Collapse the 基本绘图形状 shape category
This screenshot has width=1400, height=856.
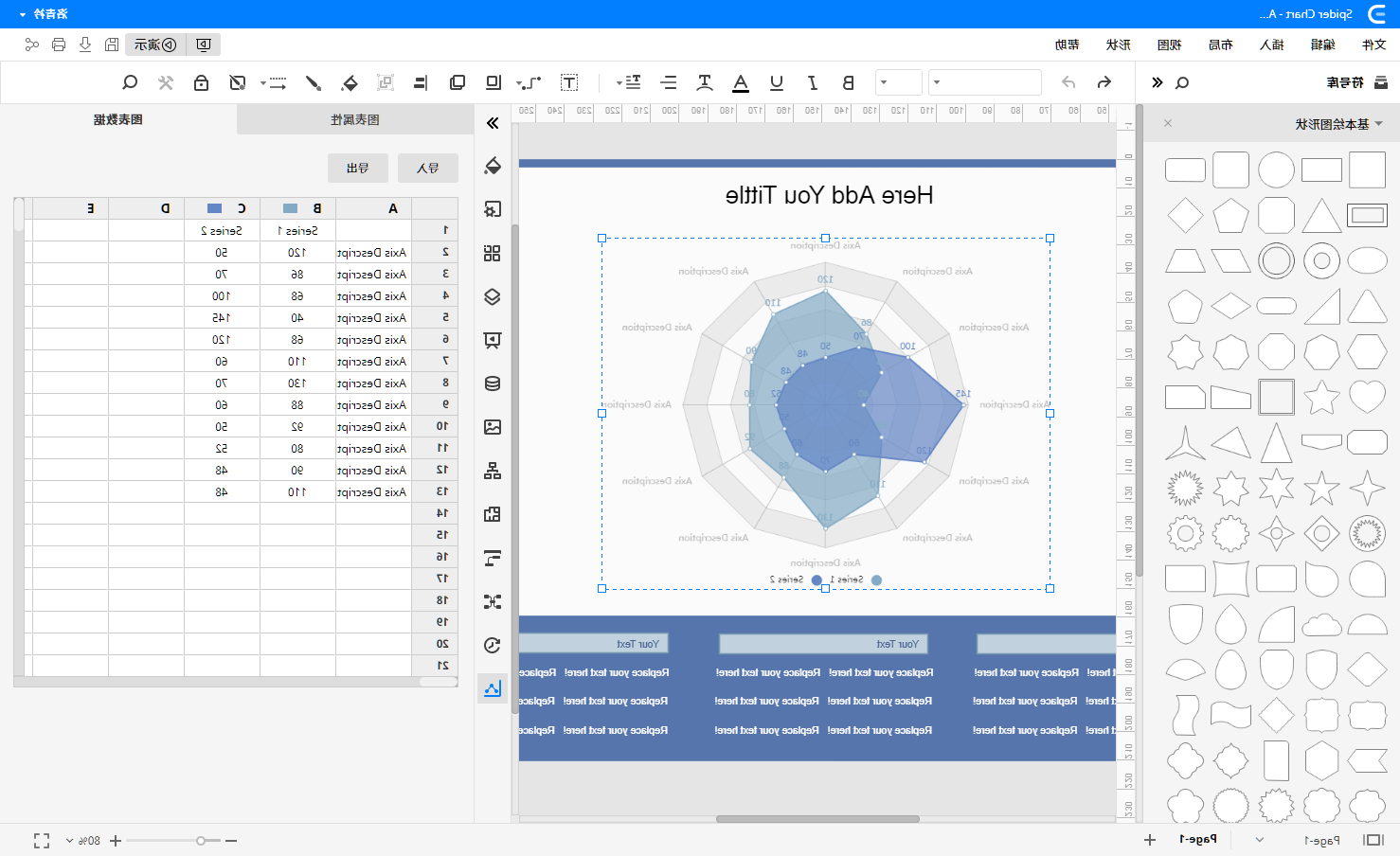[1378, 124]
